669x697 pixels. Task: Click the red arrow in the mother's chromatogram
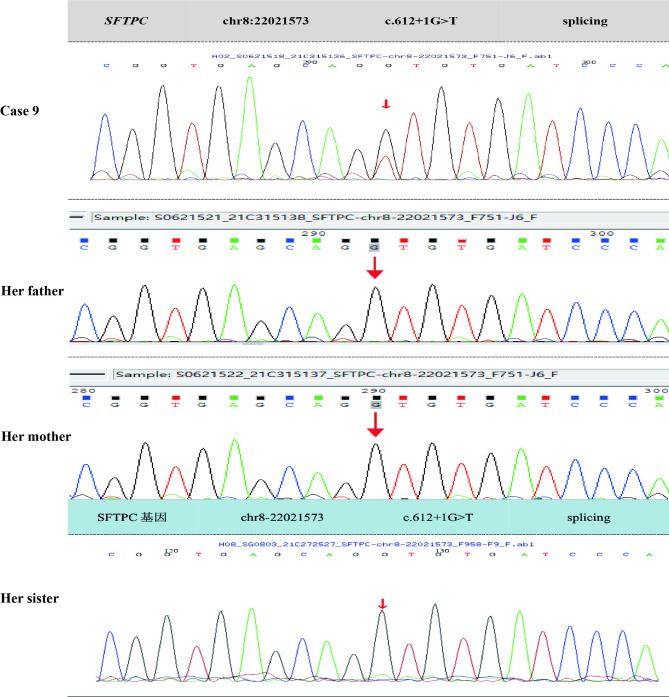pos(374,423)
